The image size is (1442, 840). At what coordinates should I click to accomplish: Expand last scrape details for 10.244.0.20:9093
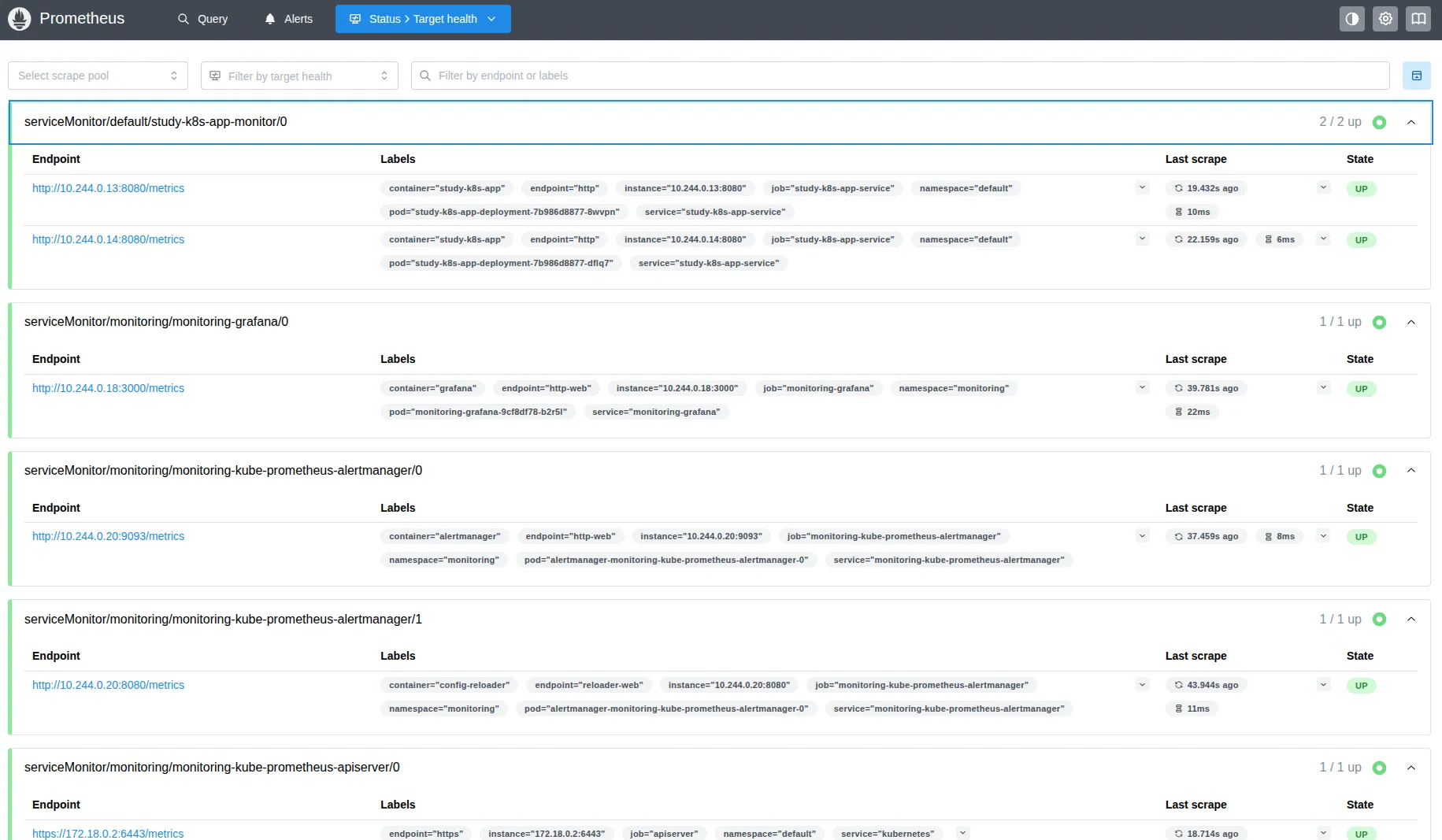pyautogui.click(x=1324, y=535)
